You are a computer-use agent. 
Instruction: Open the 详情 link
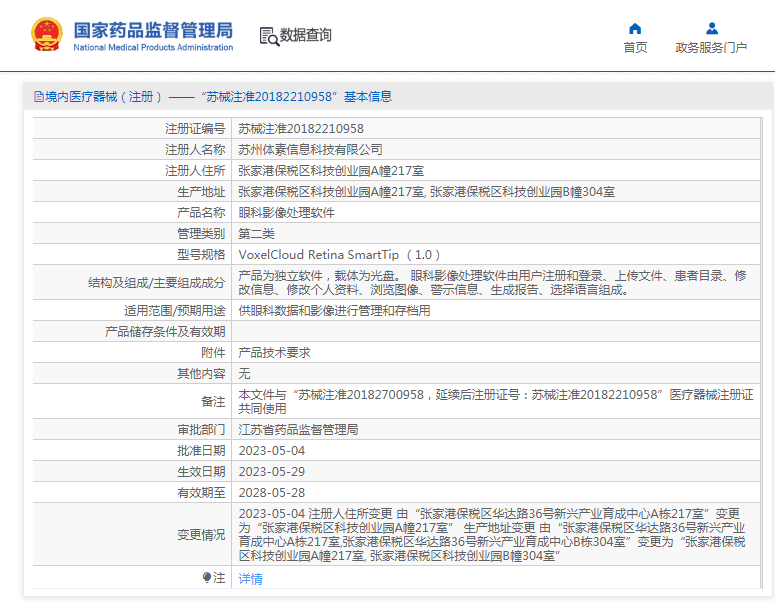pos(251,578)
